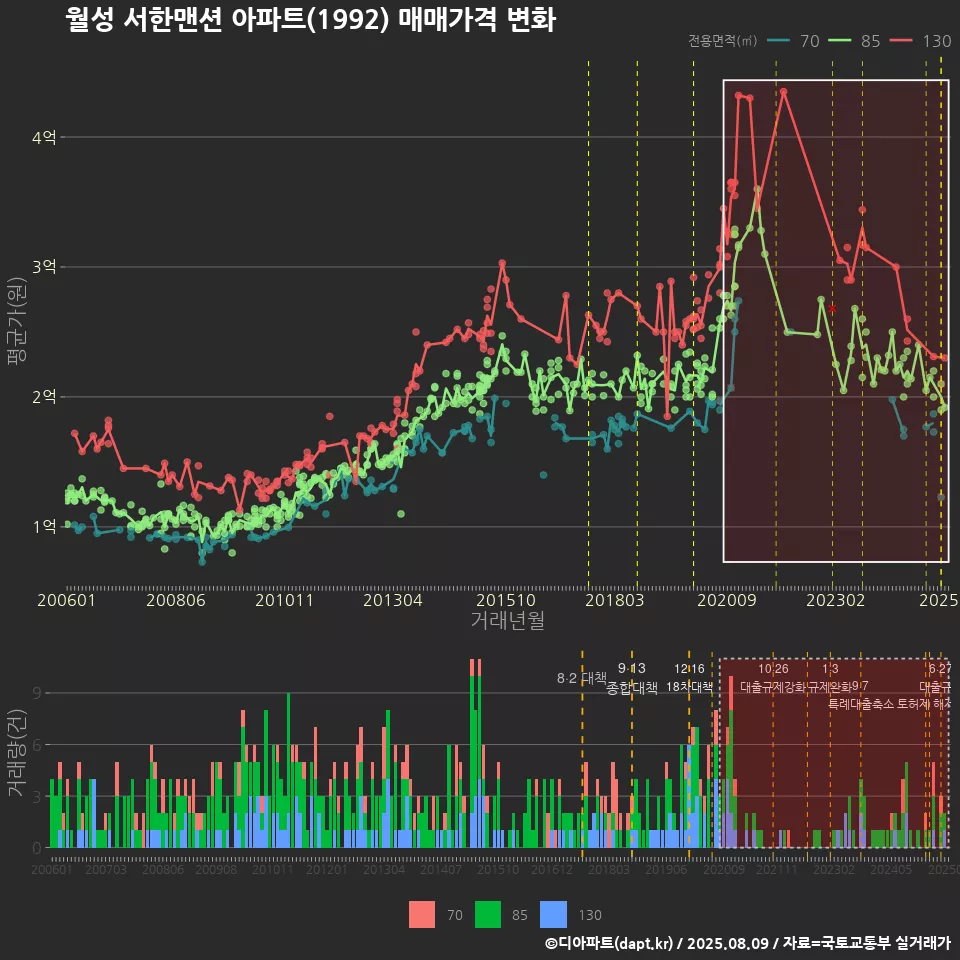Click the 3 tick on volume axis

point(37,797)
